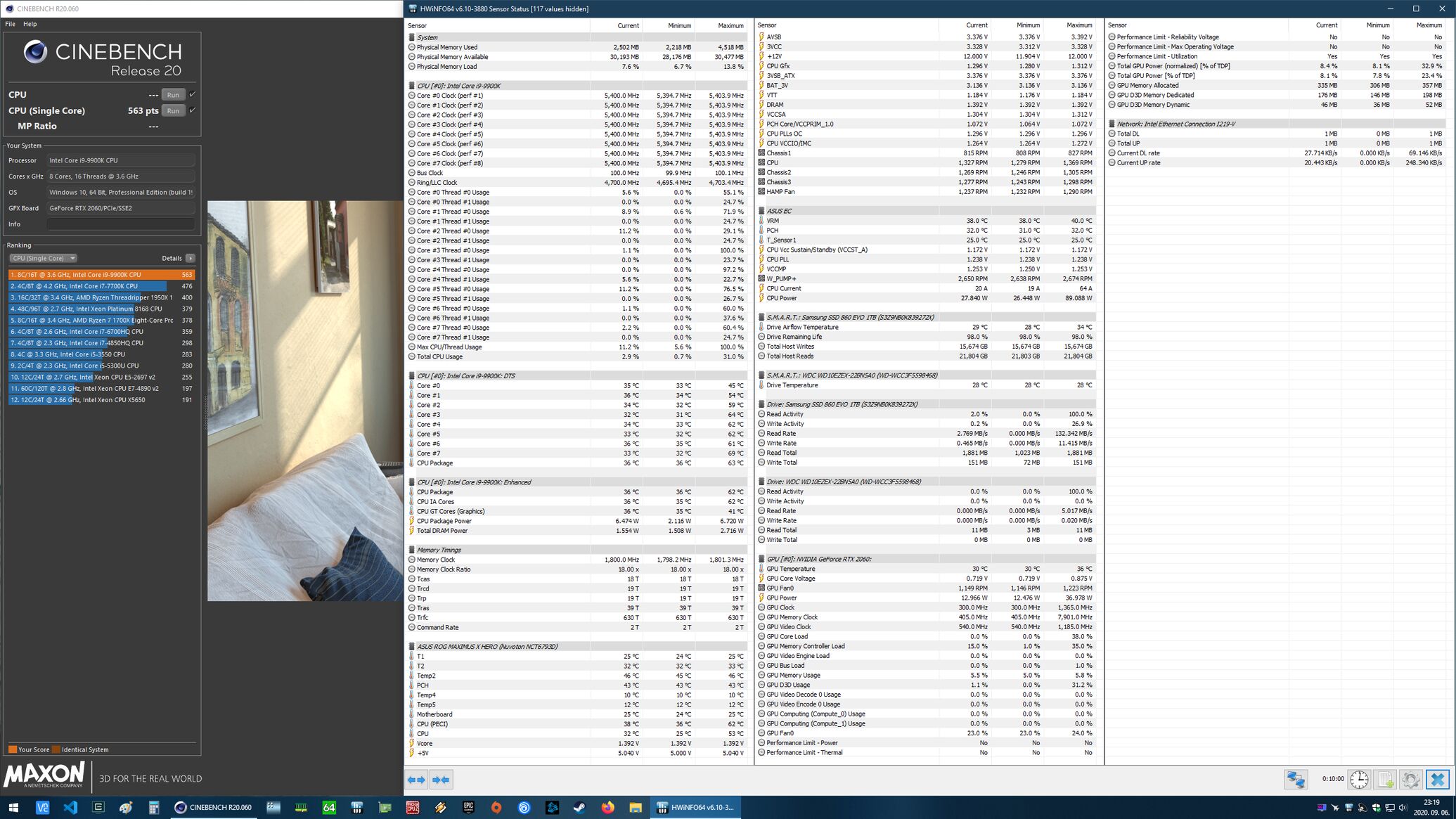1456x819 pixels.
Task: Select the GPU Temperature sensor row
Action: (926, 569)
